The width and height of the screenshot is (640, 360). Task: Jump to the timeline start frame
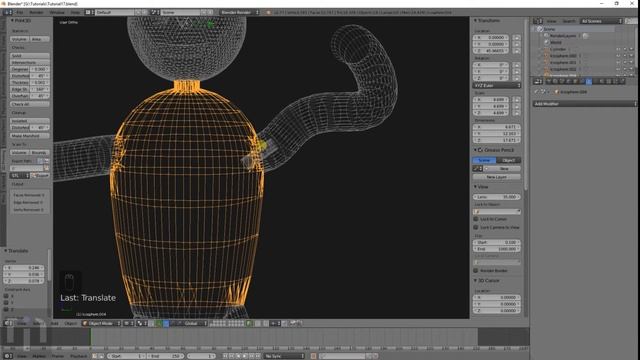click(x=226, y=356)
